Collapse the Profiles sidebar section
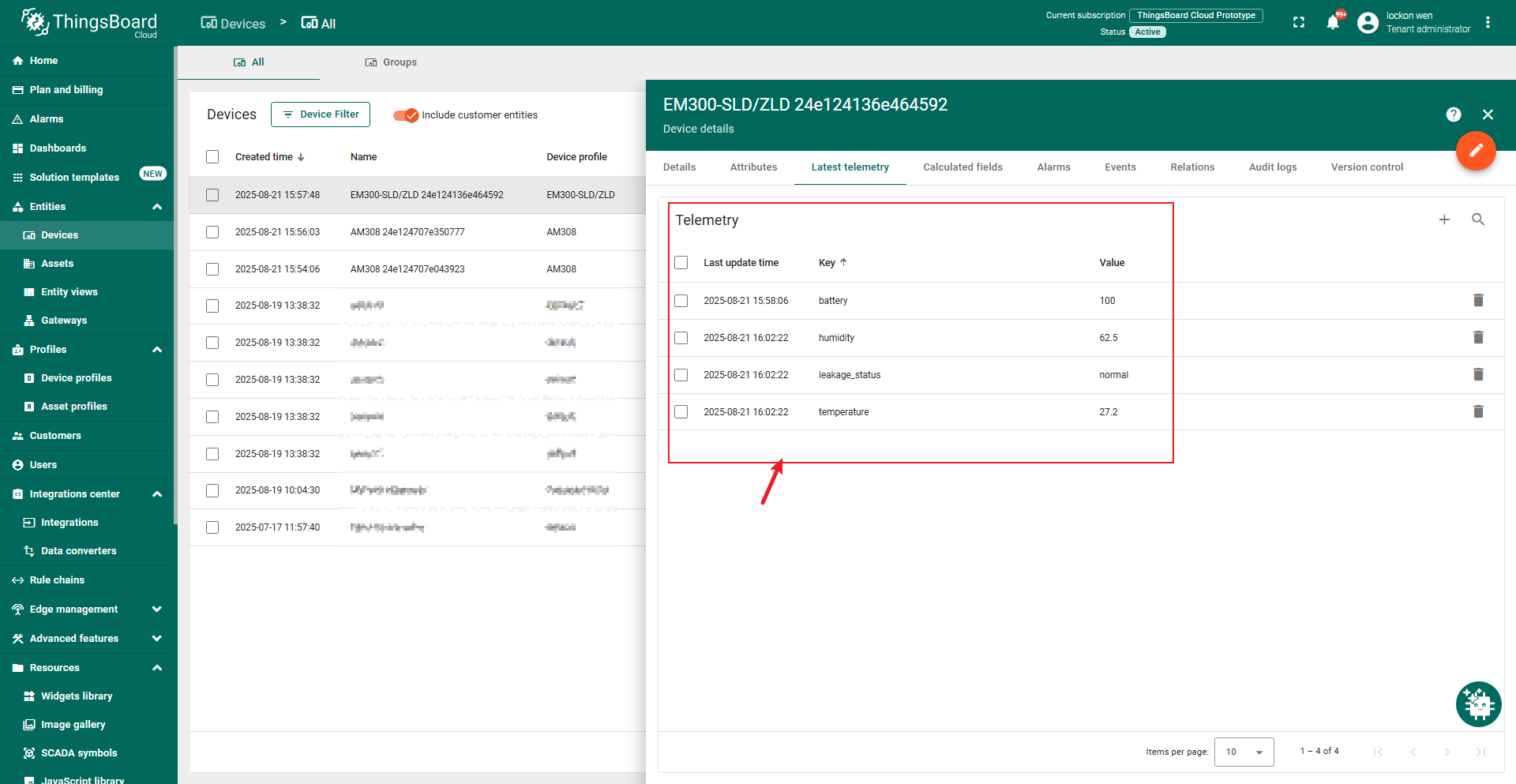 pos(157,350)
